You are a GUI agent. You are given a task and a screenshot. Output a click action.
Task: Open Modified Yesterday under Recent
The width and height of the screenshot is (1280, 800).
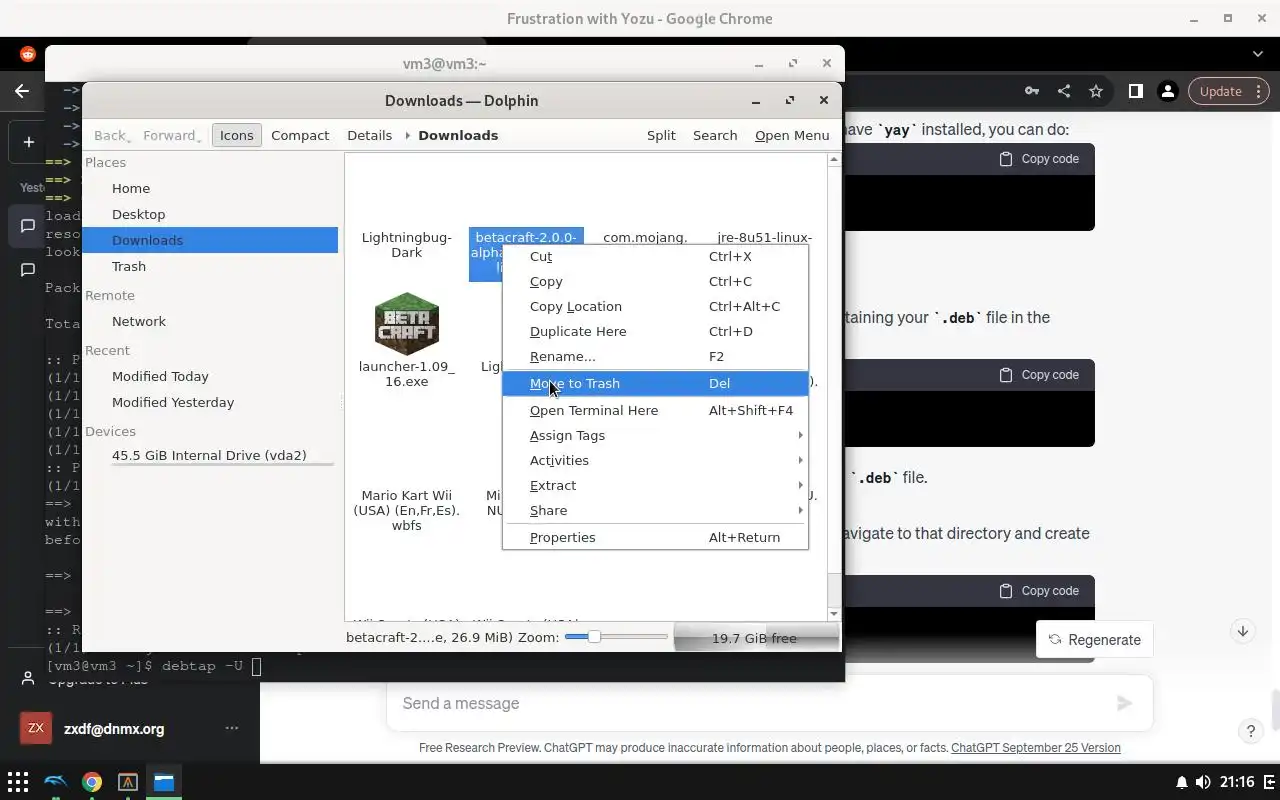pos(210,402)
